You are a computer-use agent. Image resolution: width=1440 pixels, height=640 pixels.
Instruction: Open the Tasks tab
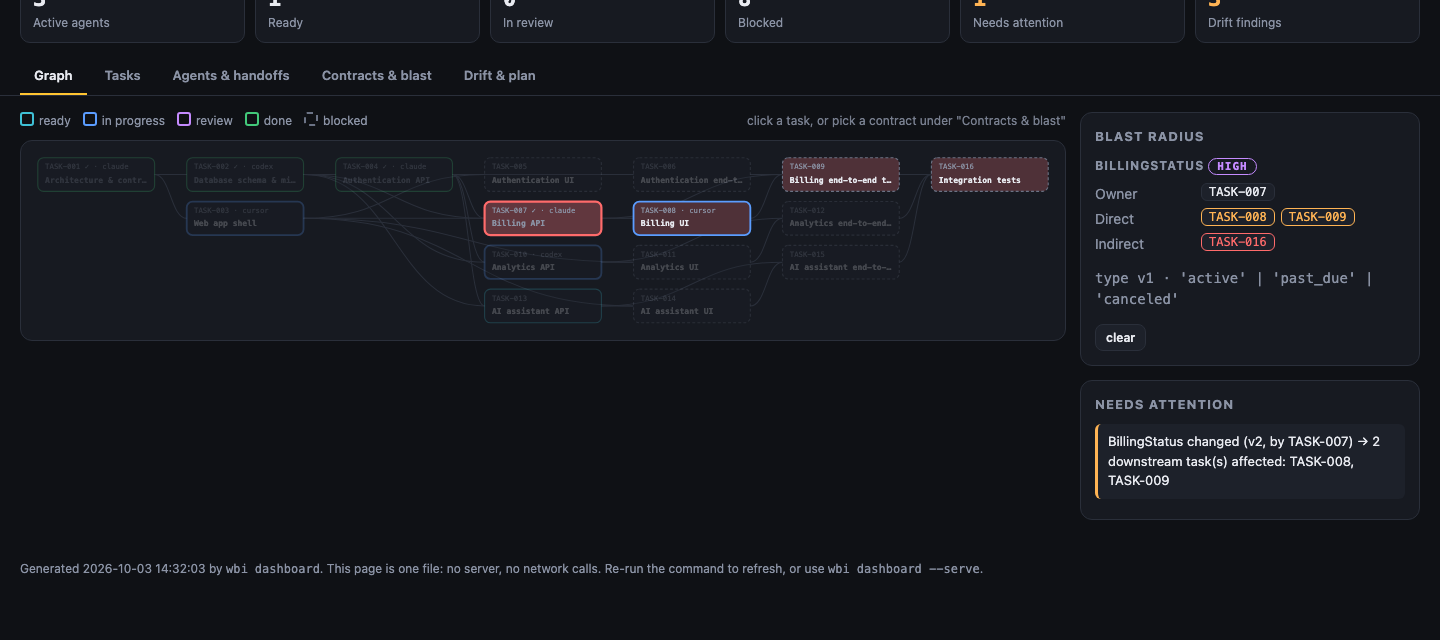click(x=122, y=75)
